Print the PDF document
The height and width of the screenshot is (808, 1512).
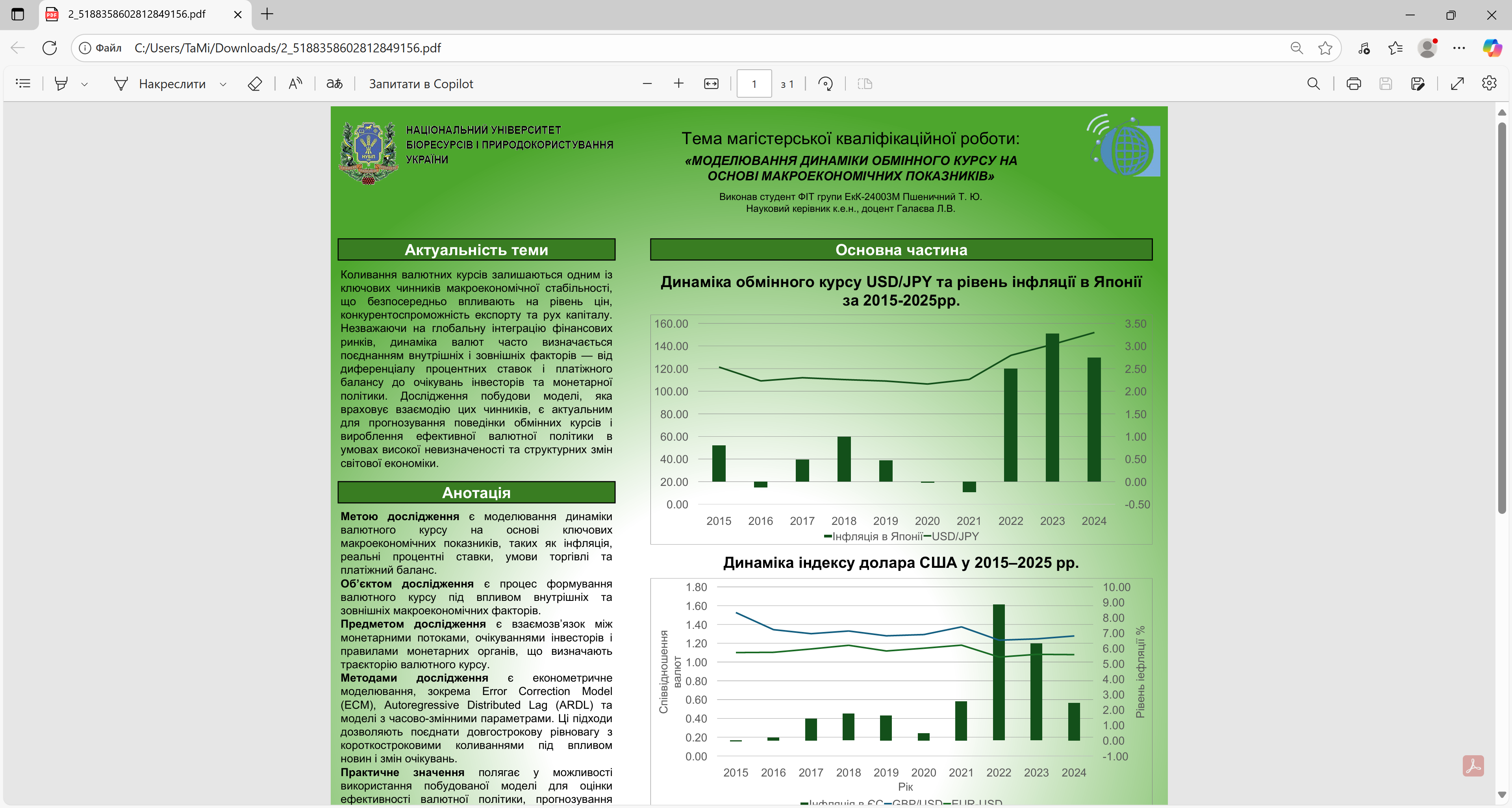tap(1354, 83)
